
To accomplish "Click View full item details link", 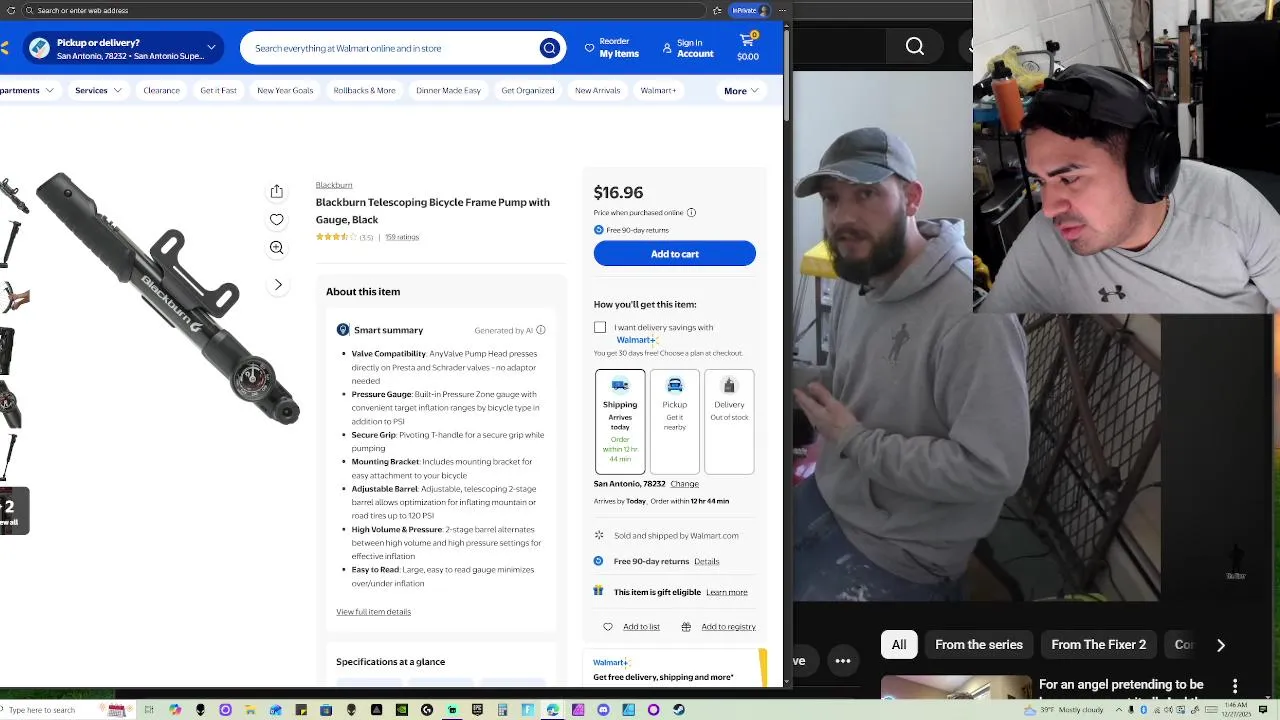I will pyautogui.click(x=373, y=612).
